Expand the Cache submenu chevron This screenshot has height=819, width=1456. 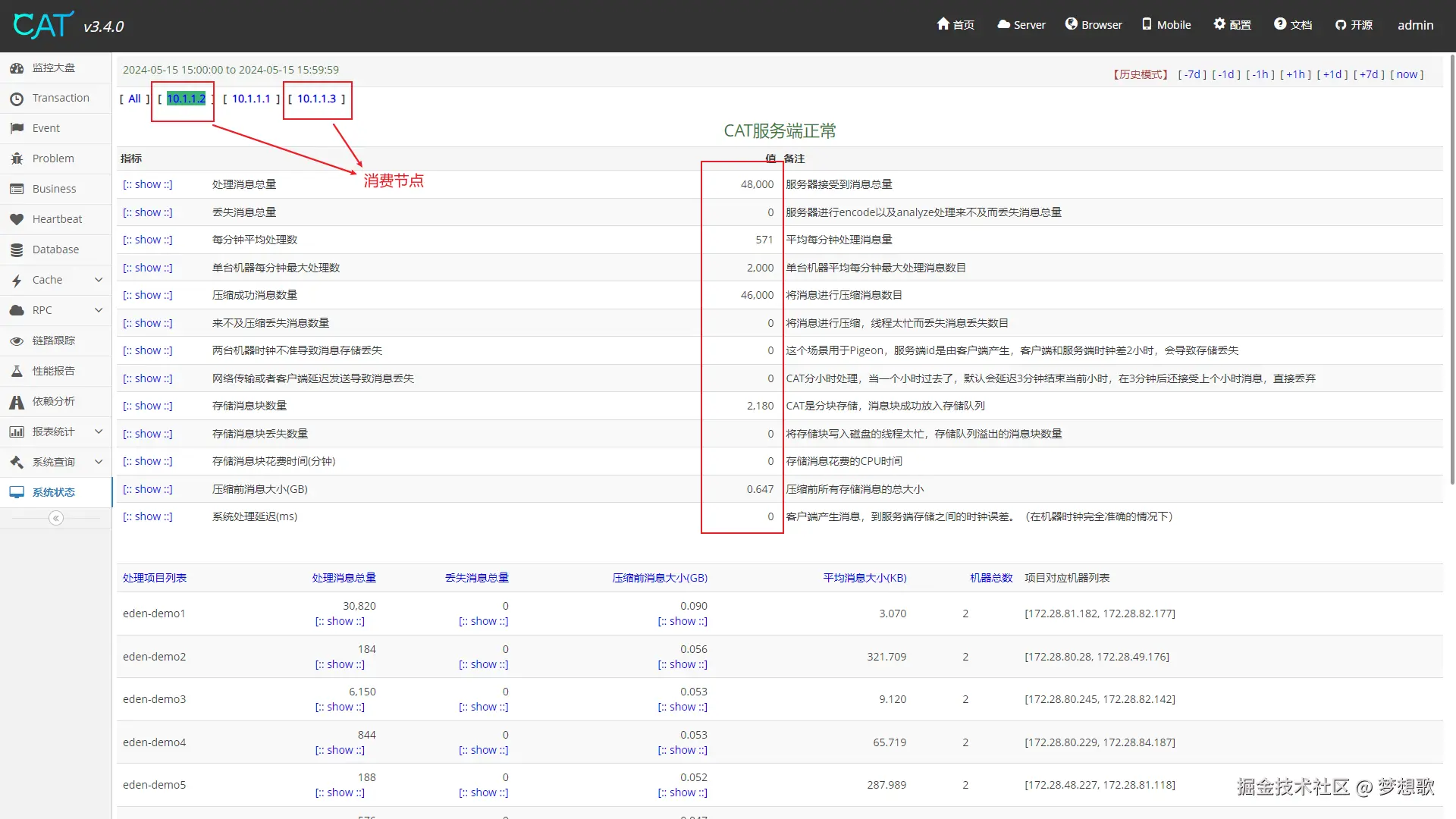point(99,280)
